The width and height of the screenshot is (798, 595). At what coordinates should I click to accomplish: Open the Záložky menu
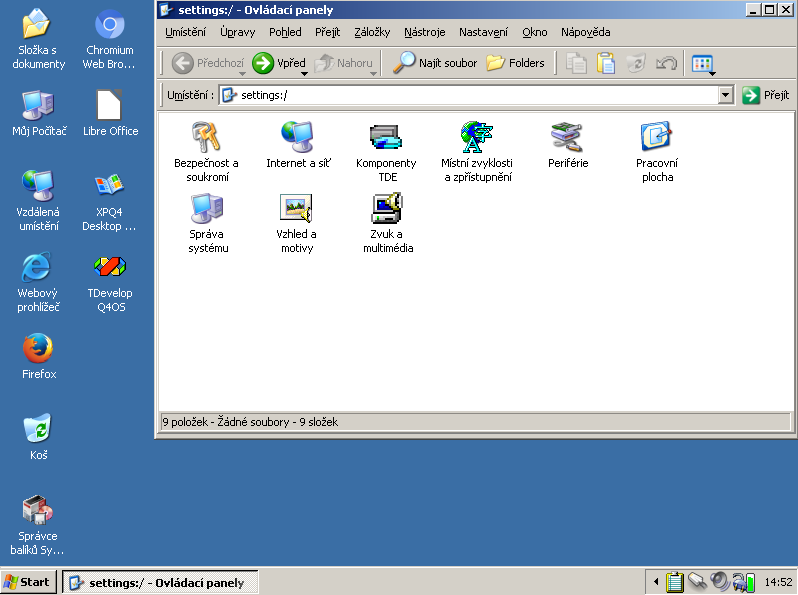coord(372,32)
